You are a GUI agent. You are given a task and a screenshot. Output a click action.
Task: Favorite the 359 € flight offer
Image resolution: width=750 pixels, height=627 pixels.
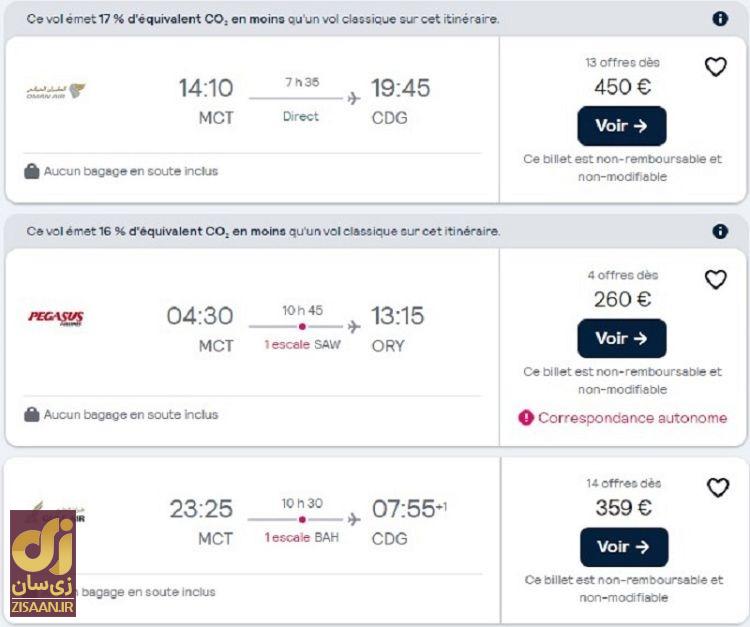point(718,488)
